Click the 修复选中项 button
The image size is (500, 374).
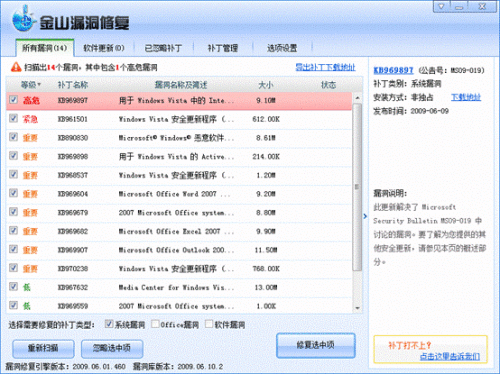tap(316, 345)
